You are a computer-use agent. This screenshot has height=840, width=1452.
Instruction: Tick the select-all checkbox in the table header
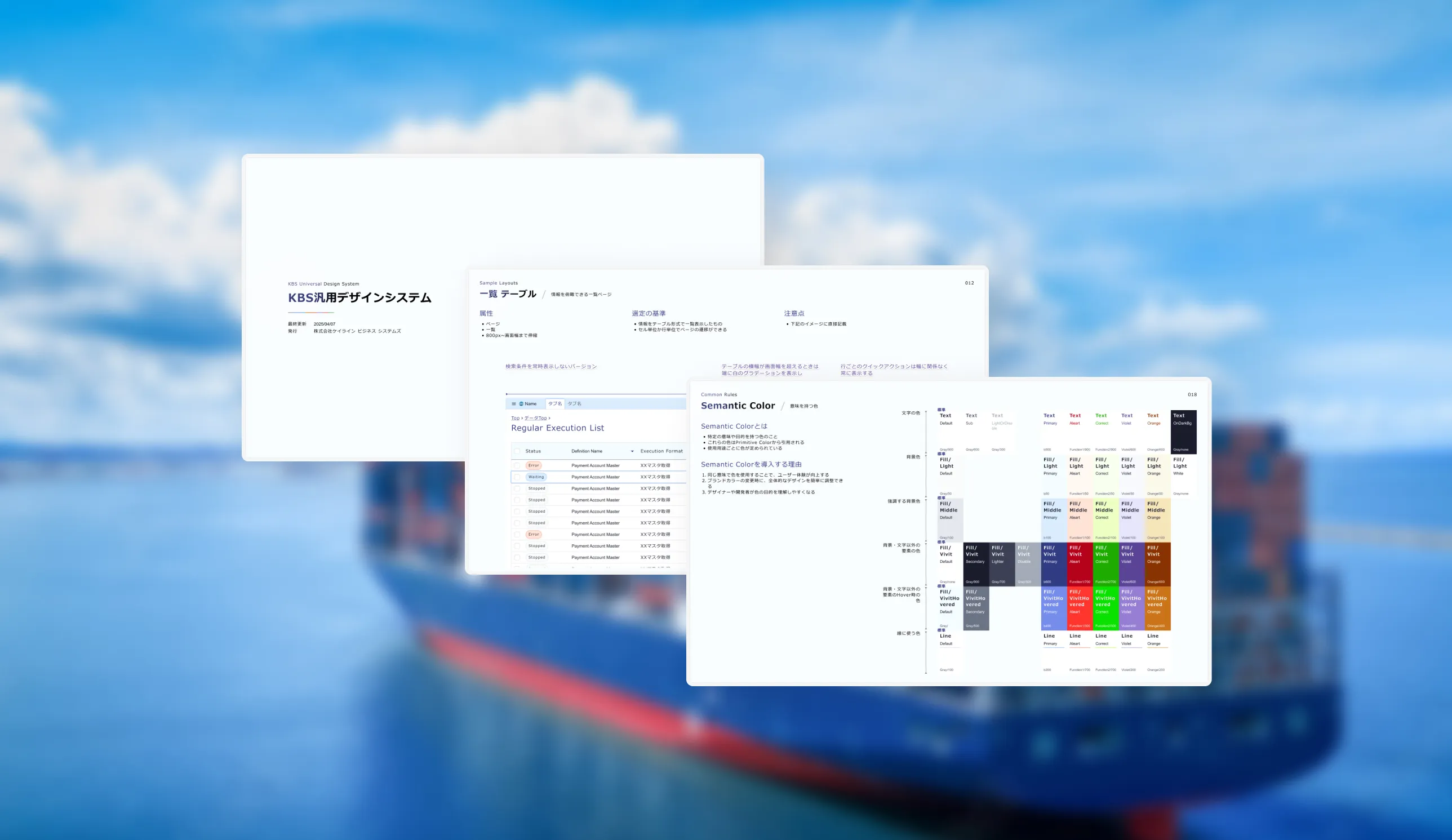point(517,451)
